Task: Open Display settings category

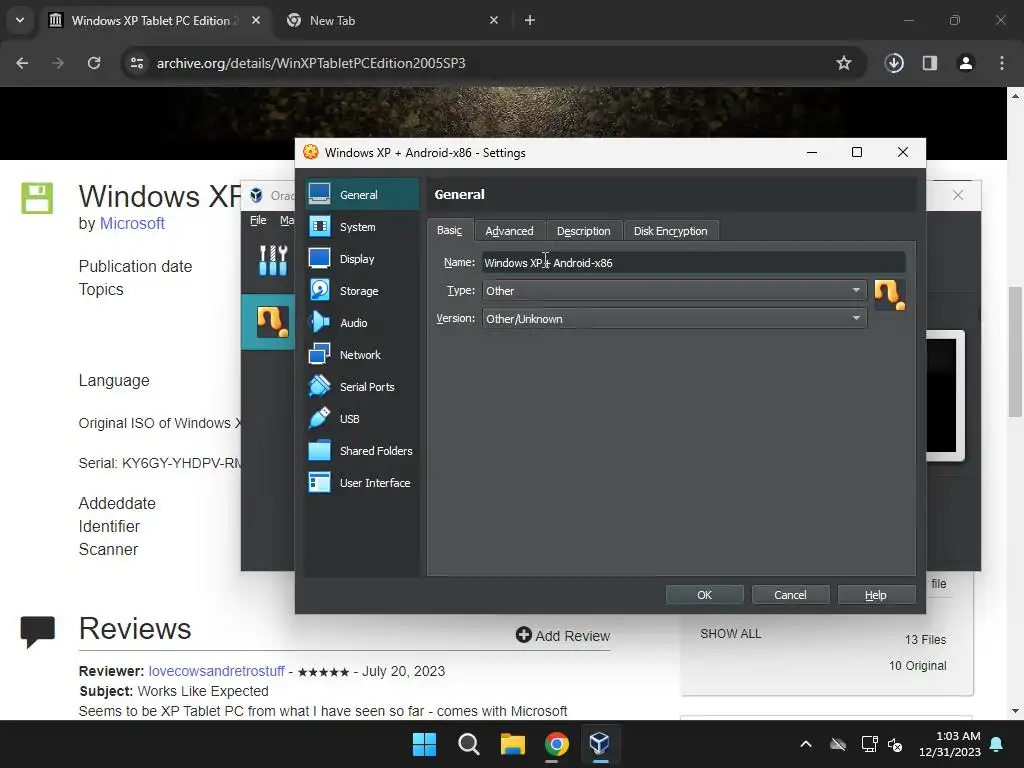Action: [x=361, y=259]
